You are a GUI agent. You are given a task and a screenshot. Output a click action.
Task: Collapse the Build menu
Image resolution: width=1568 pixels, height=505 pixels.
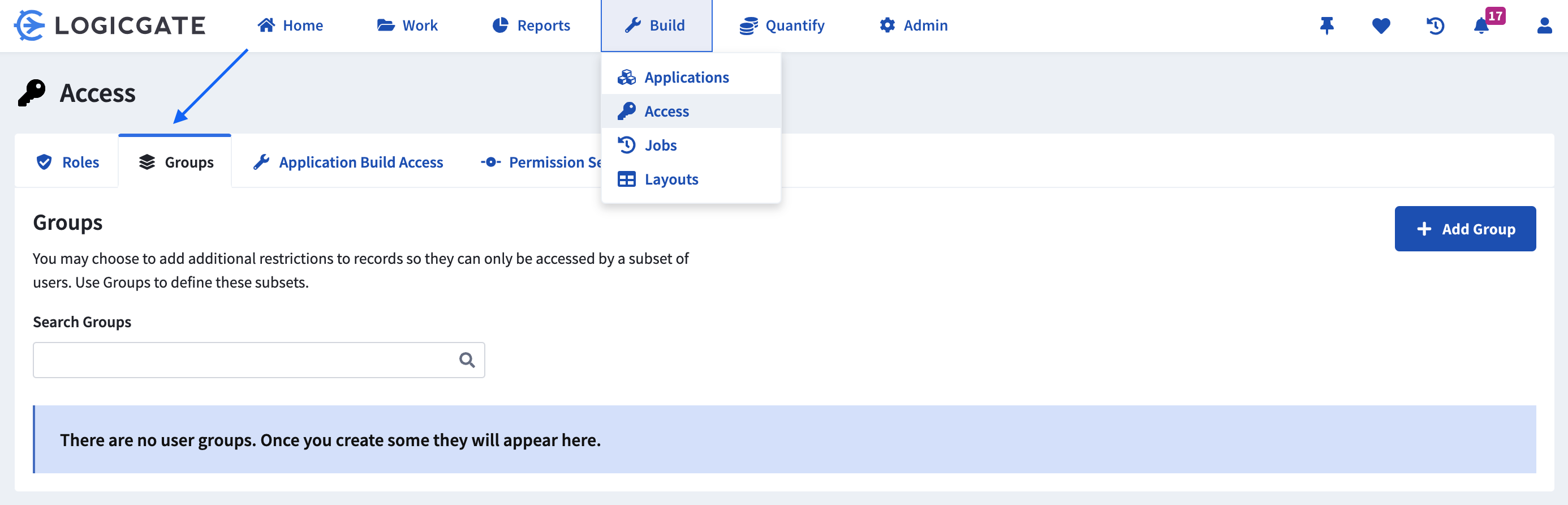pyautogui.click(x=656, y=25)
